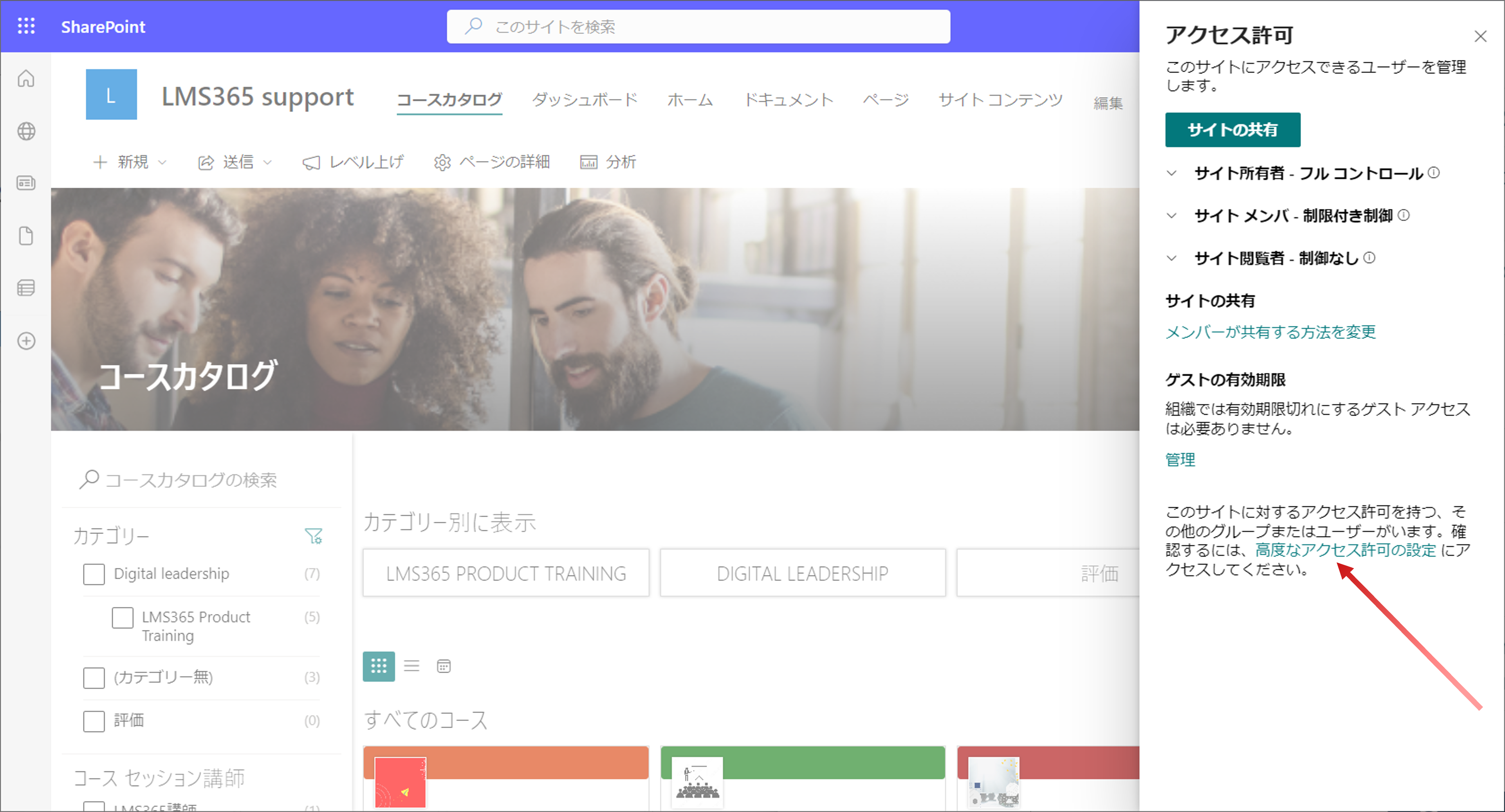Click the LMS365 support site logo
The width and height of the screenshot is (1505, 812).
point(111,95)
